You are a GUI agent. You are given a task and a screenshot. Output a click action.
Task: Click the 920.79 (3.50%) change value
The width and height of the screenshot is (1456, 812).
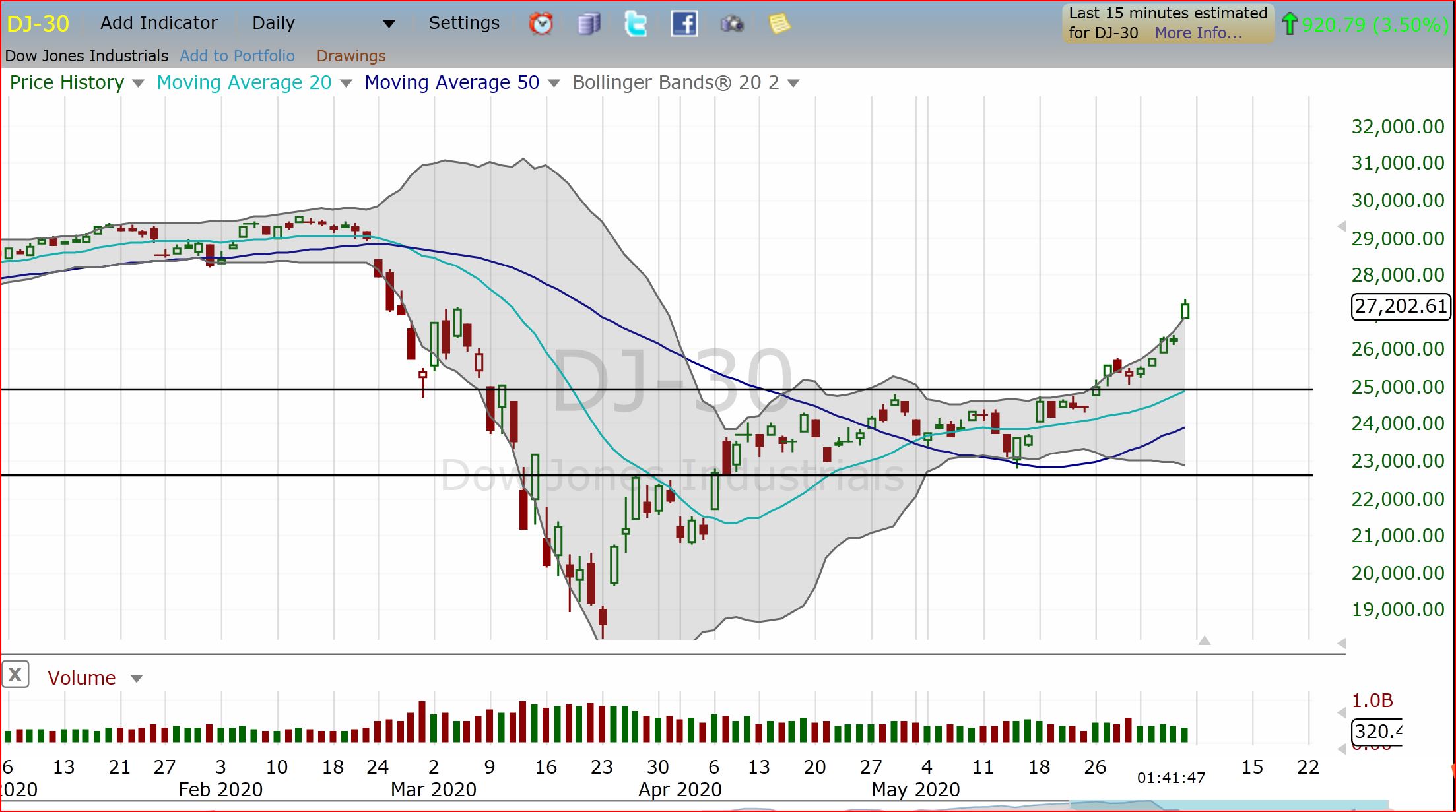coord(1375,24)
